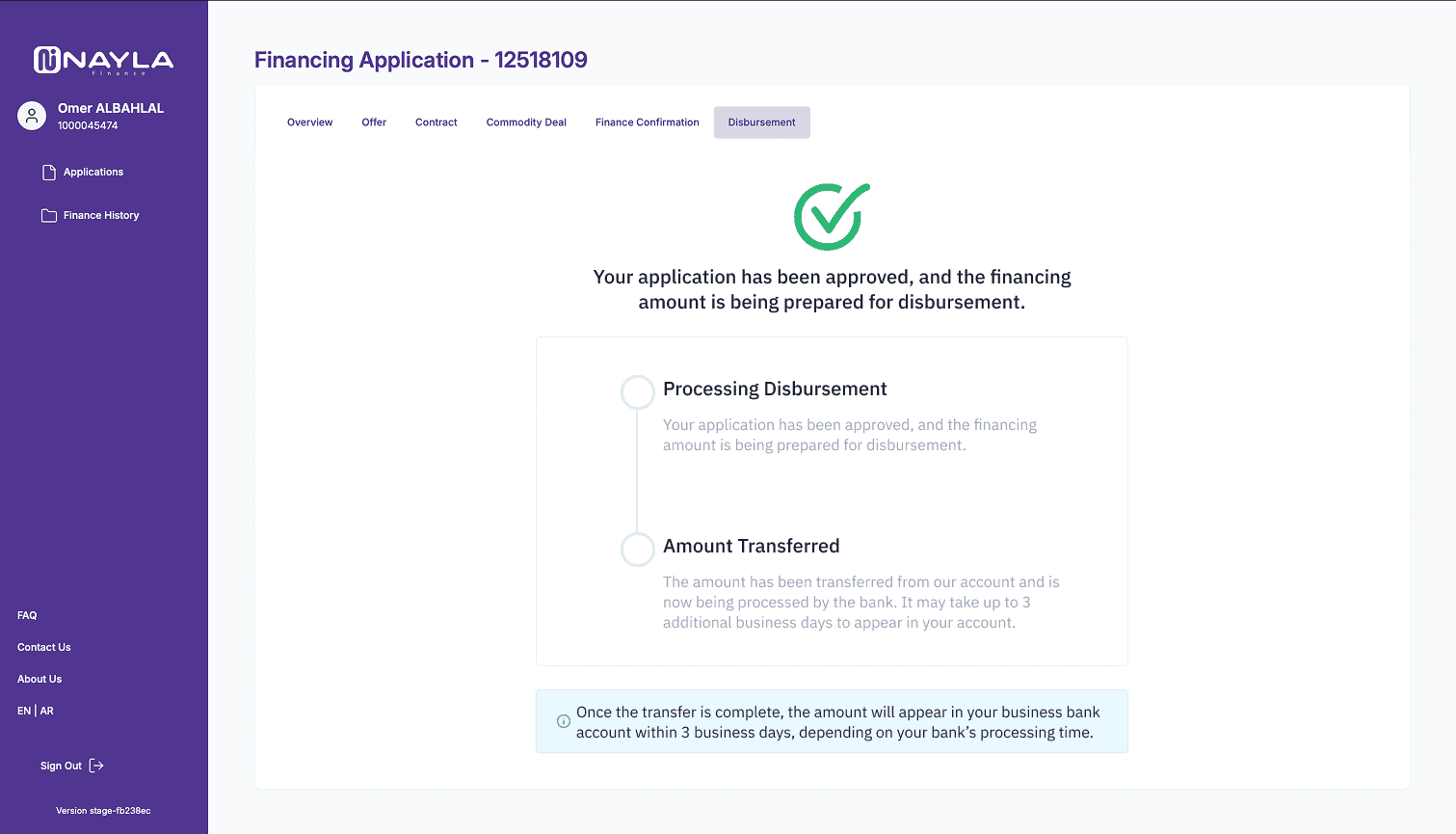
Task: Open the FAQ link
Action: tap(27, 615)
